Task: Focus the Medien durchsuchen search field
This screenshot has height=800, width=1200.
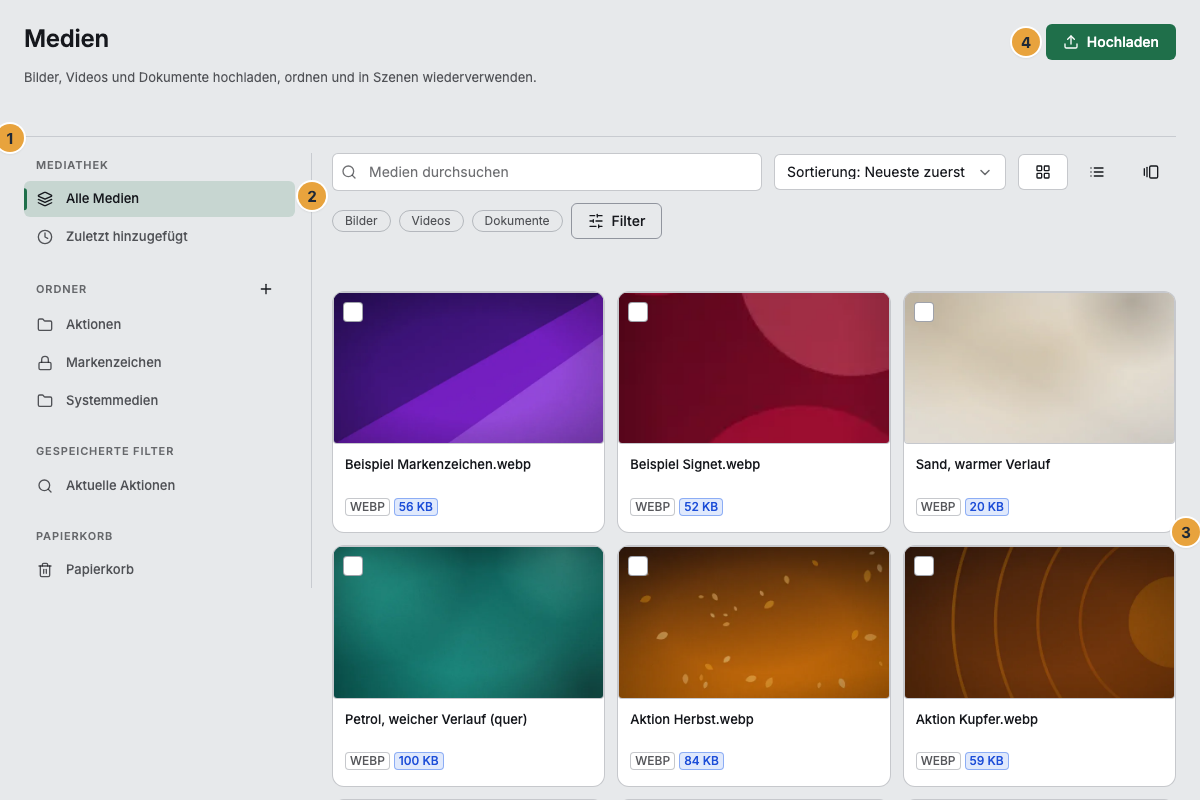Action: (547, 172)
